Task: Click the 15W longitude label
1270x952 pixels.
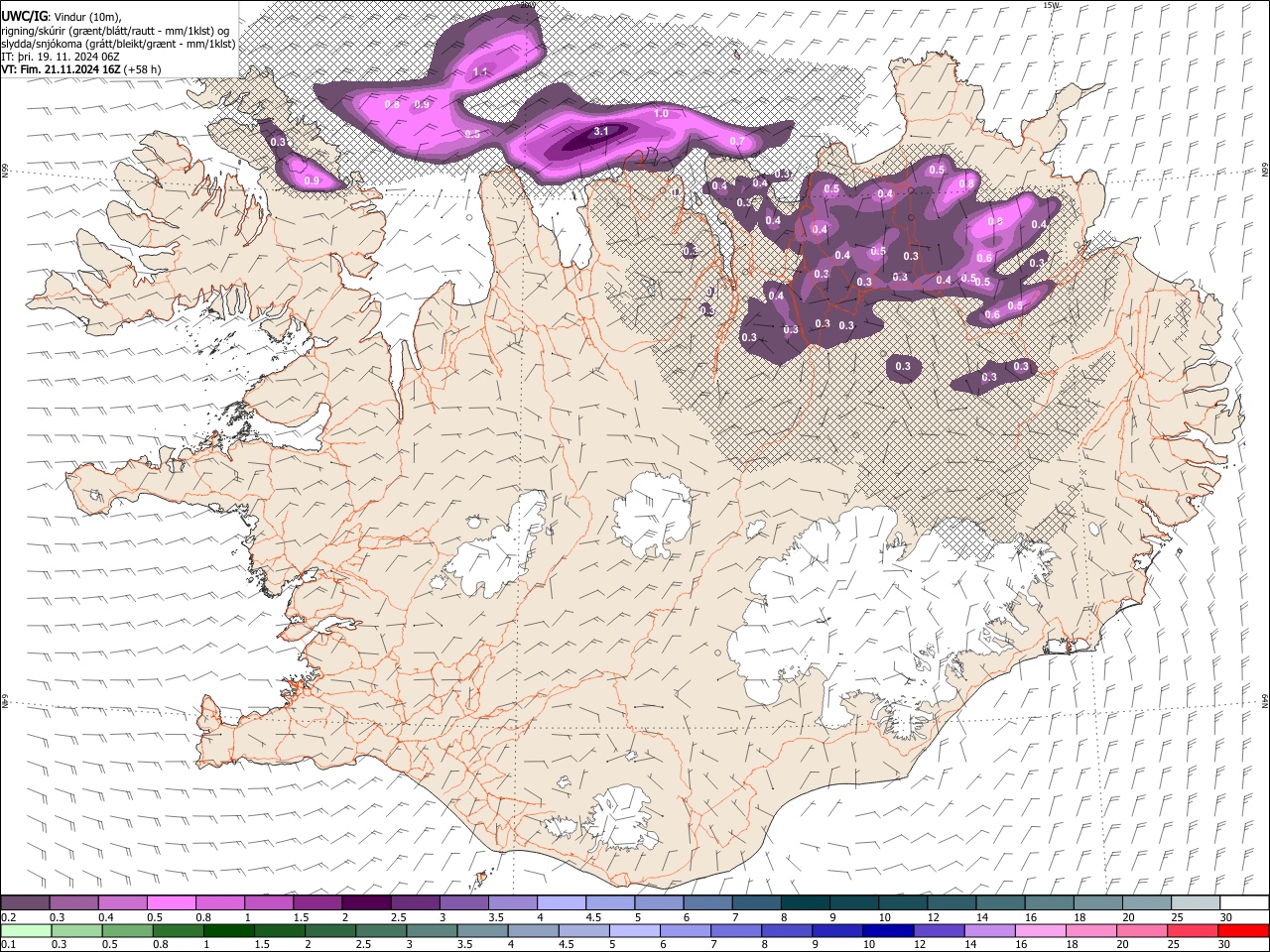Action: click(1051, 5)
